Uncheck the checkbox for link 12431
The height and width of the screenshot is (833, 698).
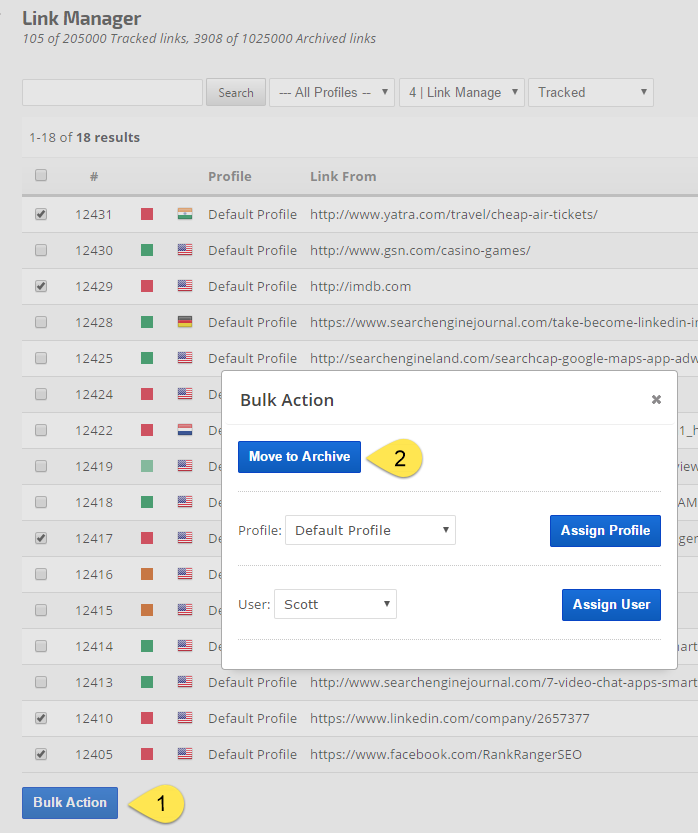41,214
